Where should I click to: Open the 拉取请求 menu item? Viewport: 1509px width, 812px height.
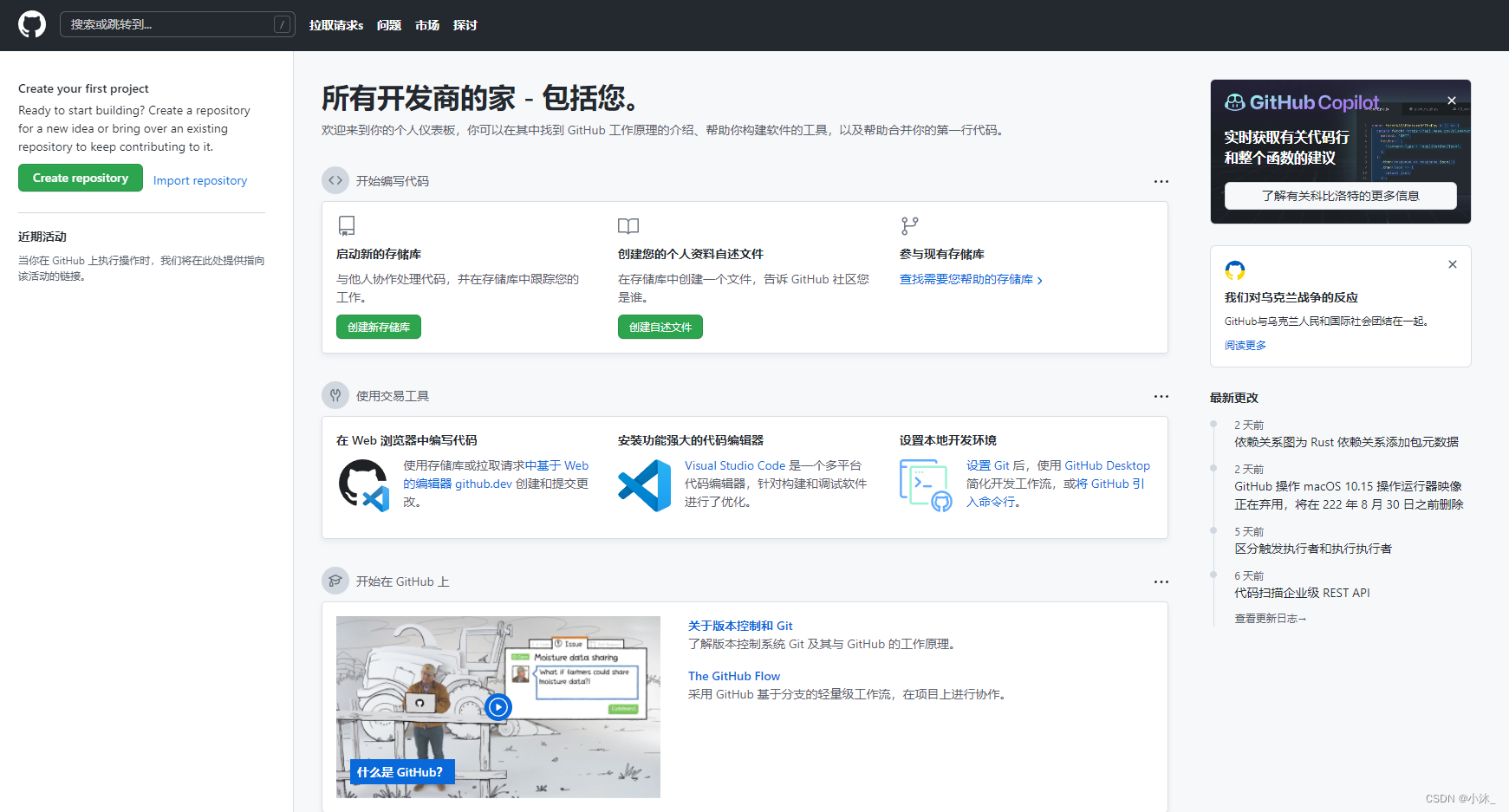(x=335, y=25)
